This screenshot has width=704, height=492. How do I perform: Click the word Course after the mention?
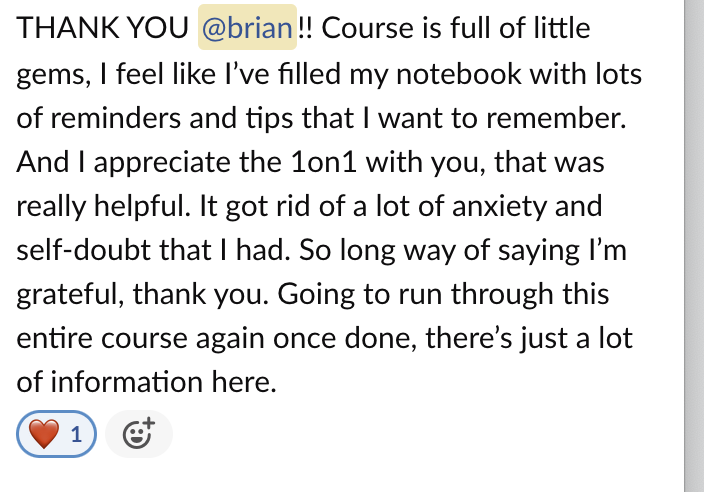[x=367, y=28]
